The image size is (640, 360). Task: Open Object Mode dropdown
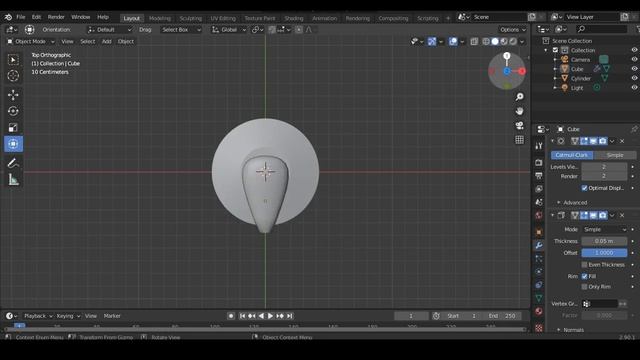31,41
